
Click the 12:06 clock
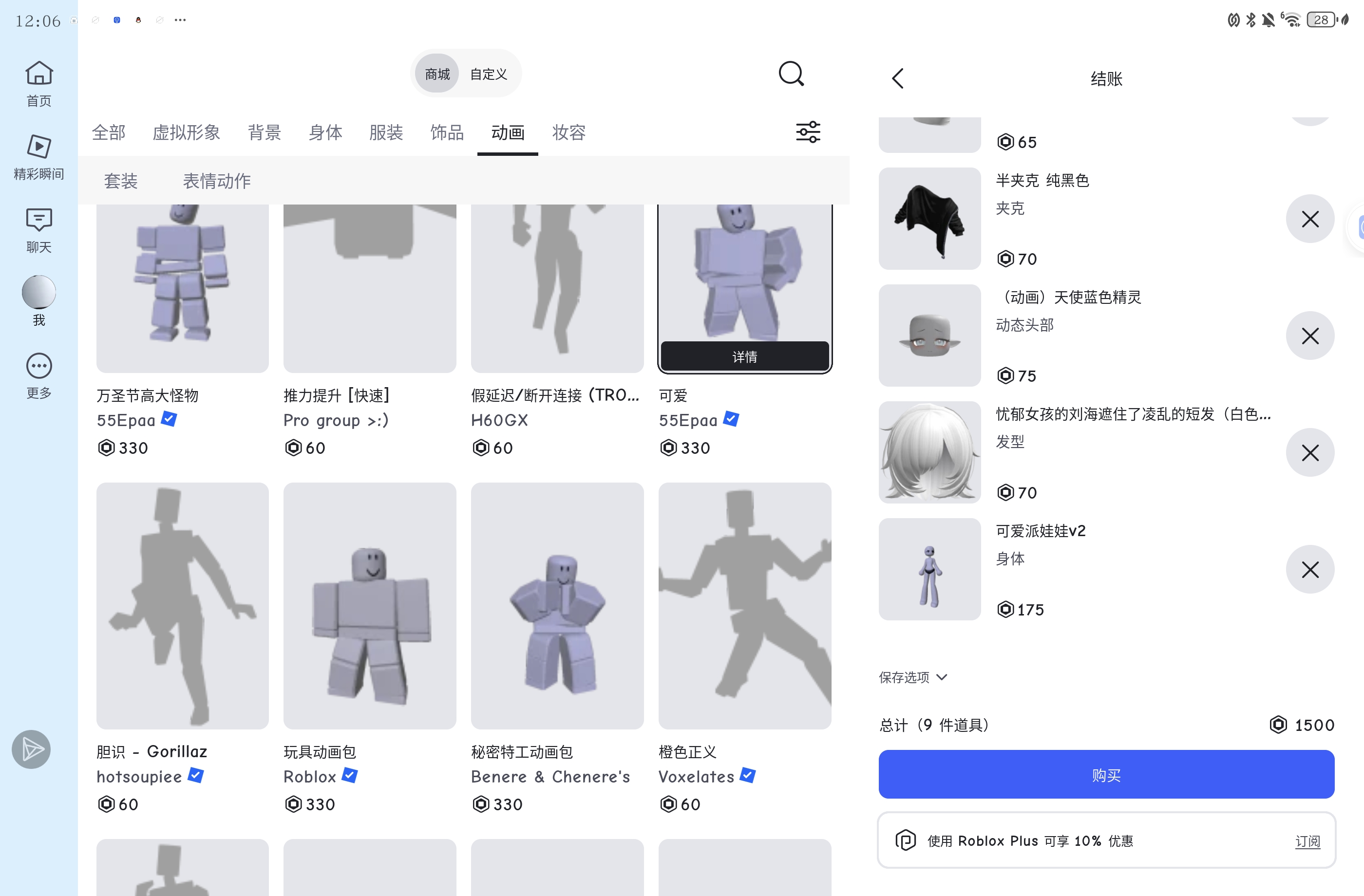tap(38, 20)
